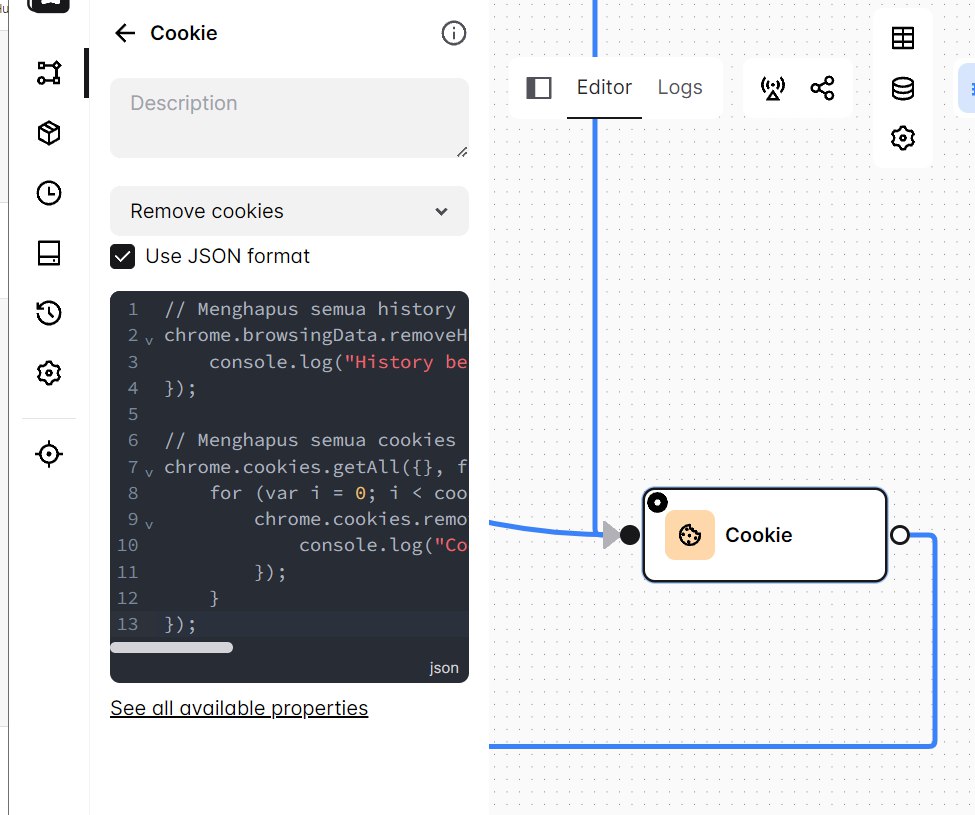Click comment 'Menghapus semua history' line

pos(310,309)
